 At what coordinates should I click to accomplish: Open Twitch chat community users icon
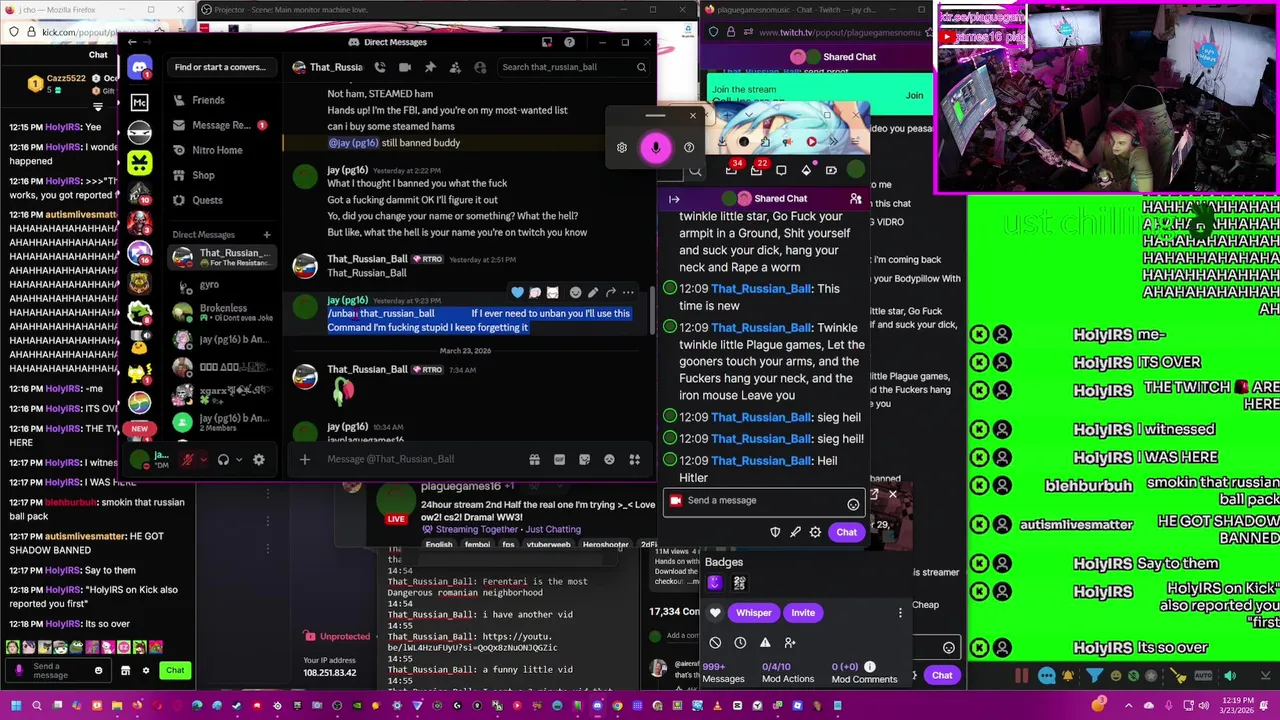pyautogui.click(x=855, y=199)
